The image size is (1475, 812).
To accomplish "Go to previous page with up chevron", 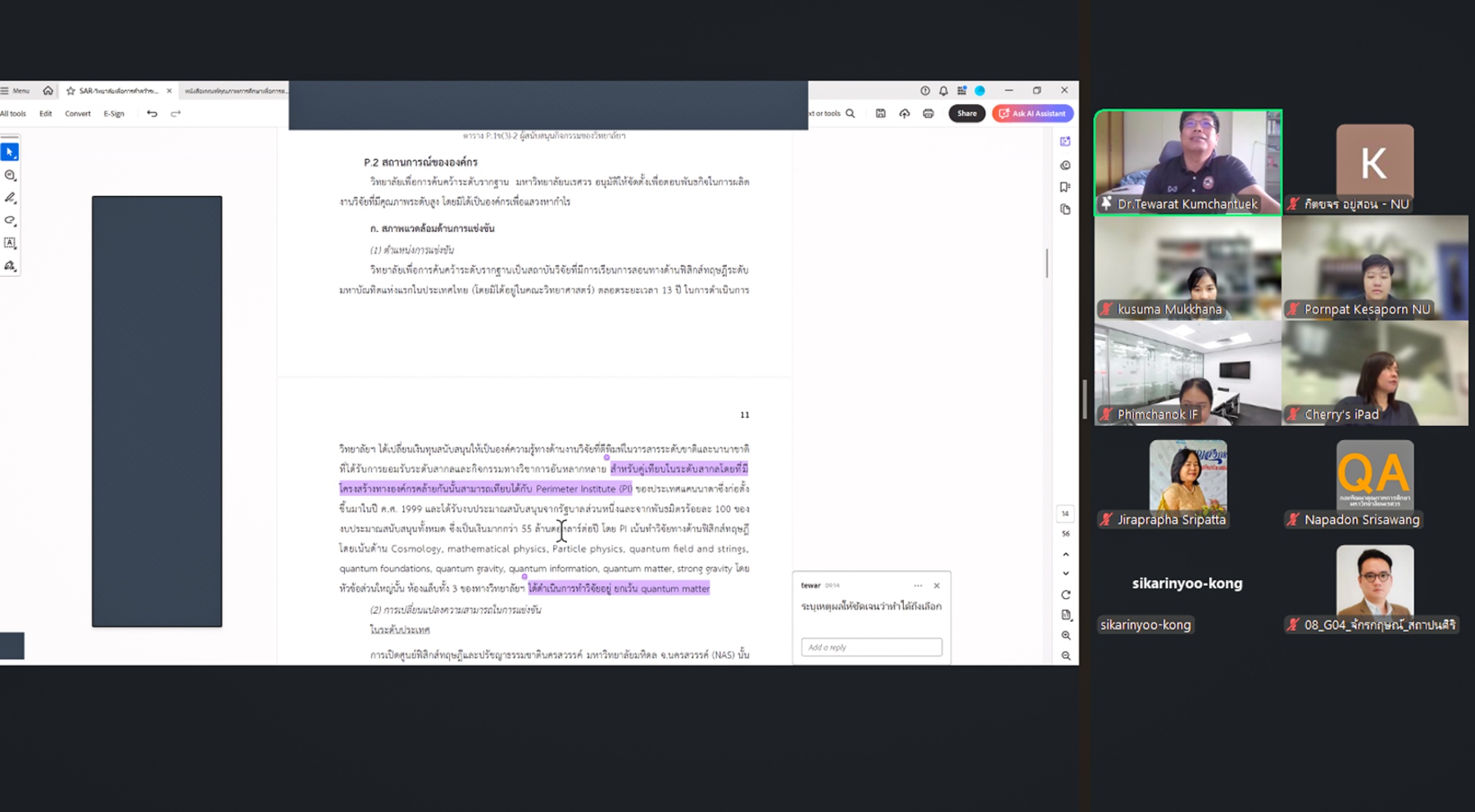I will [1065, 555].
